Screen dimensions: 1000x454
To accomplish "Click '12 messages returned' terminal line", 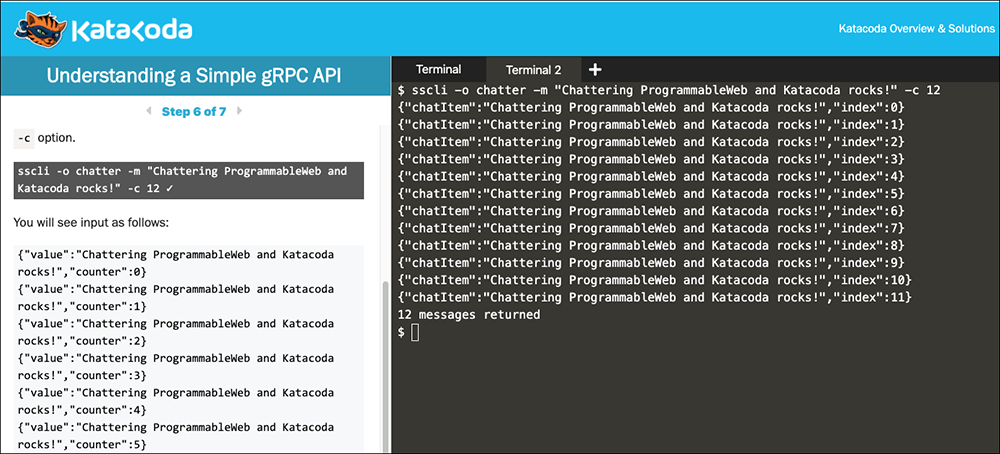I will tap(469, 314).
